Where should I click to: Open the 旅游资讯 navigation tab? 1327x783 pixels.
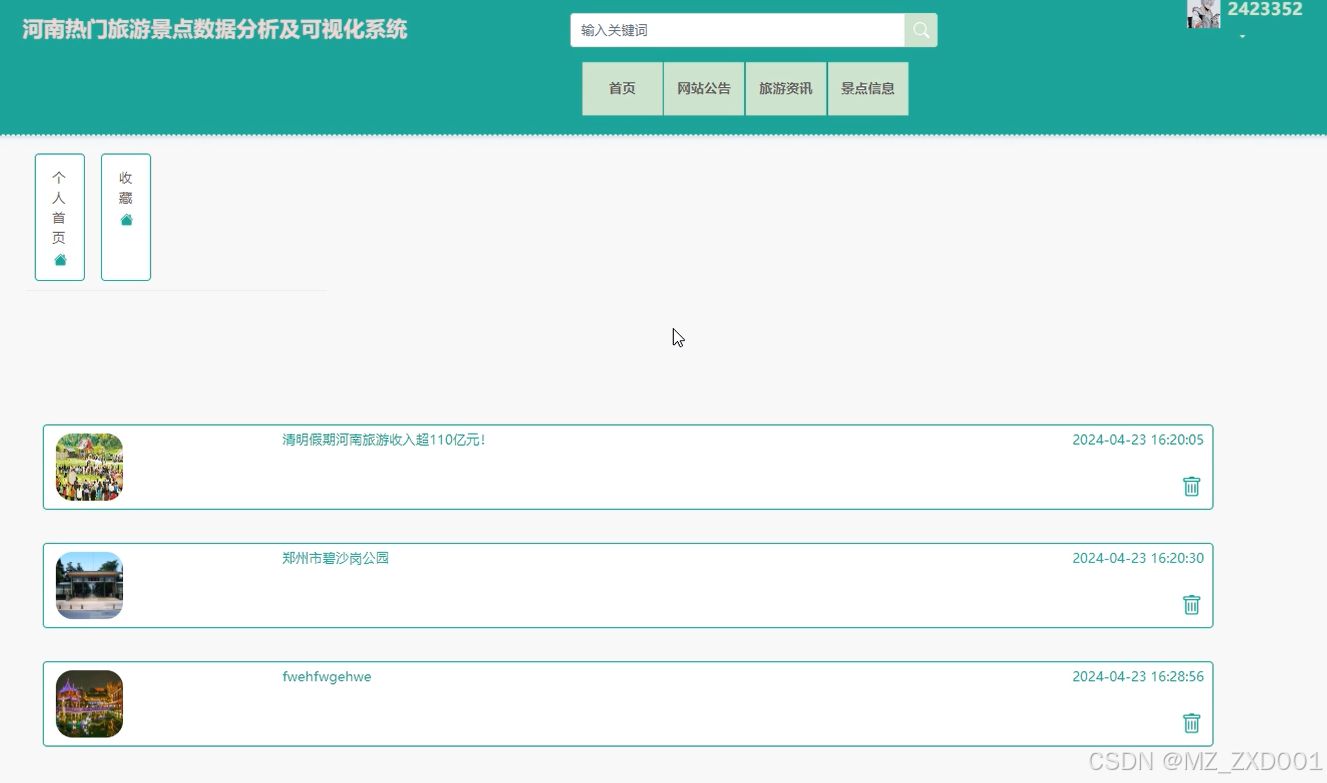point(786,89)
